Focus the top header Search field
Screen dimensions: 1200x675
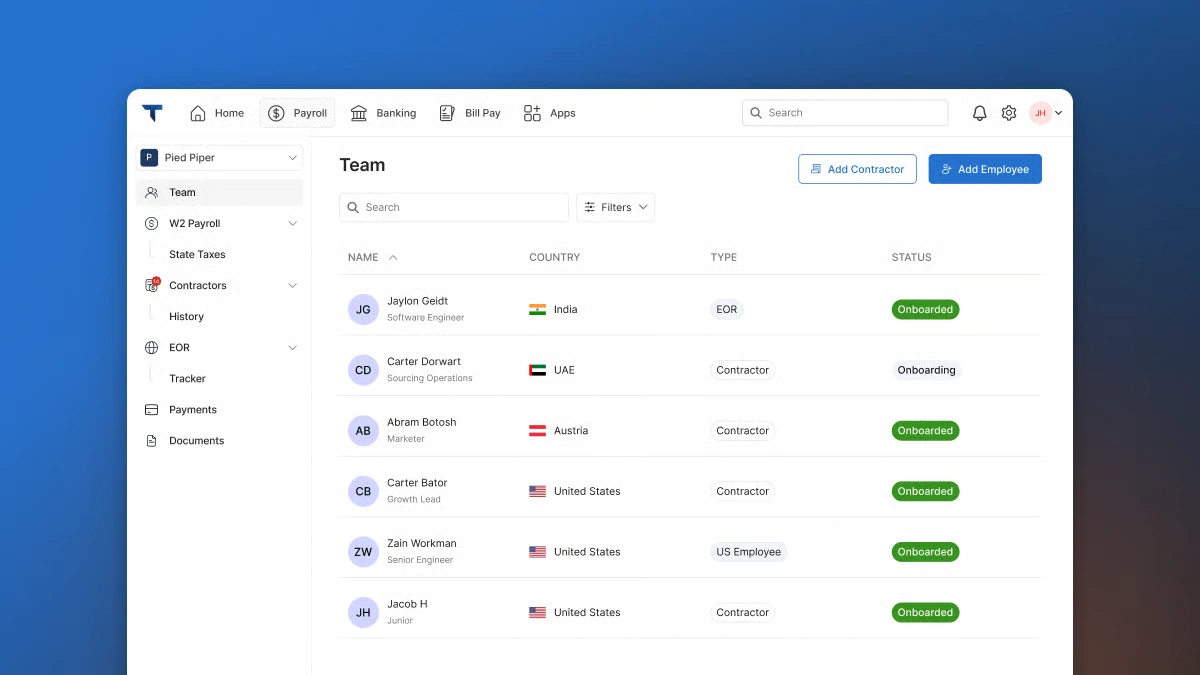(845, 113)
